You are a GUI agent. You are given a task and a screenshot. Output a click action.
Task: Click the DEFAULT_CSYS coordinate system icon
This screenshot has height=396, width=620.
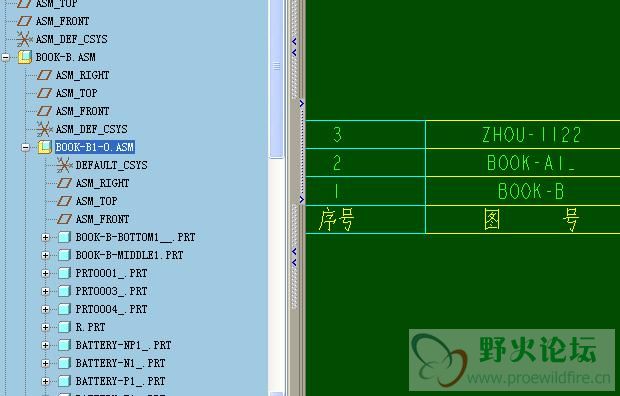coord(64,165)
